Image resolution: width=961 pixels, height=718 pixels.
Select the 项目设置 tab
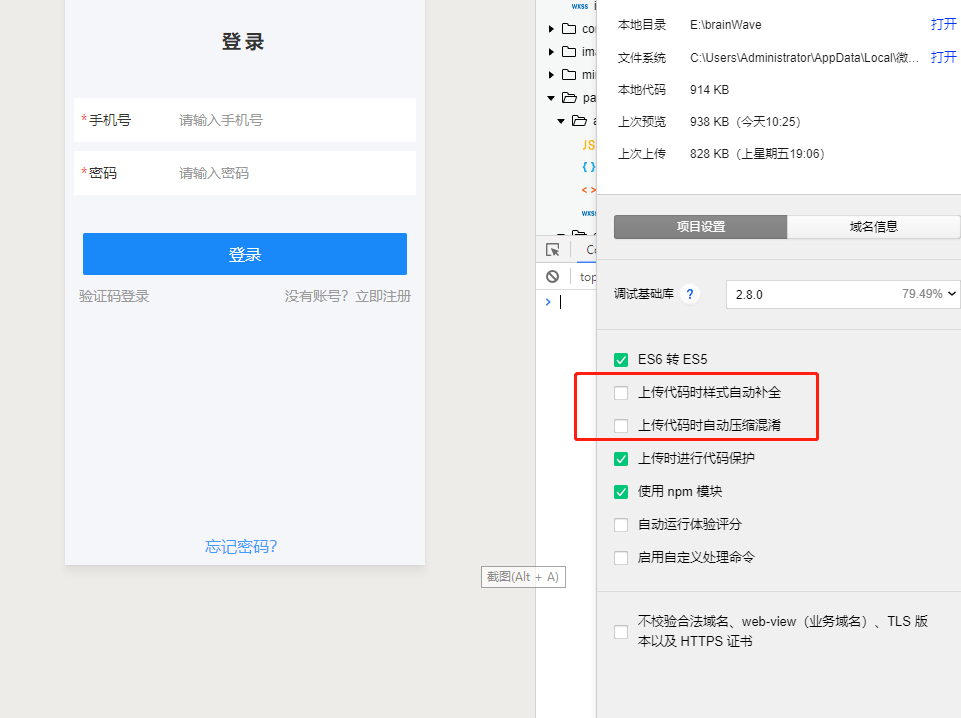700,227
